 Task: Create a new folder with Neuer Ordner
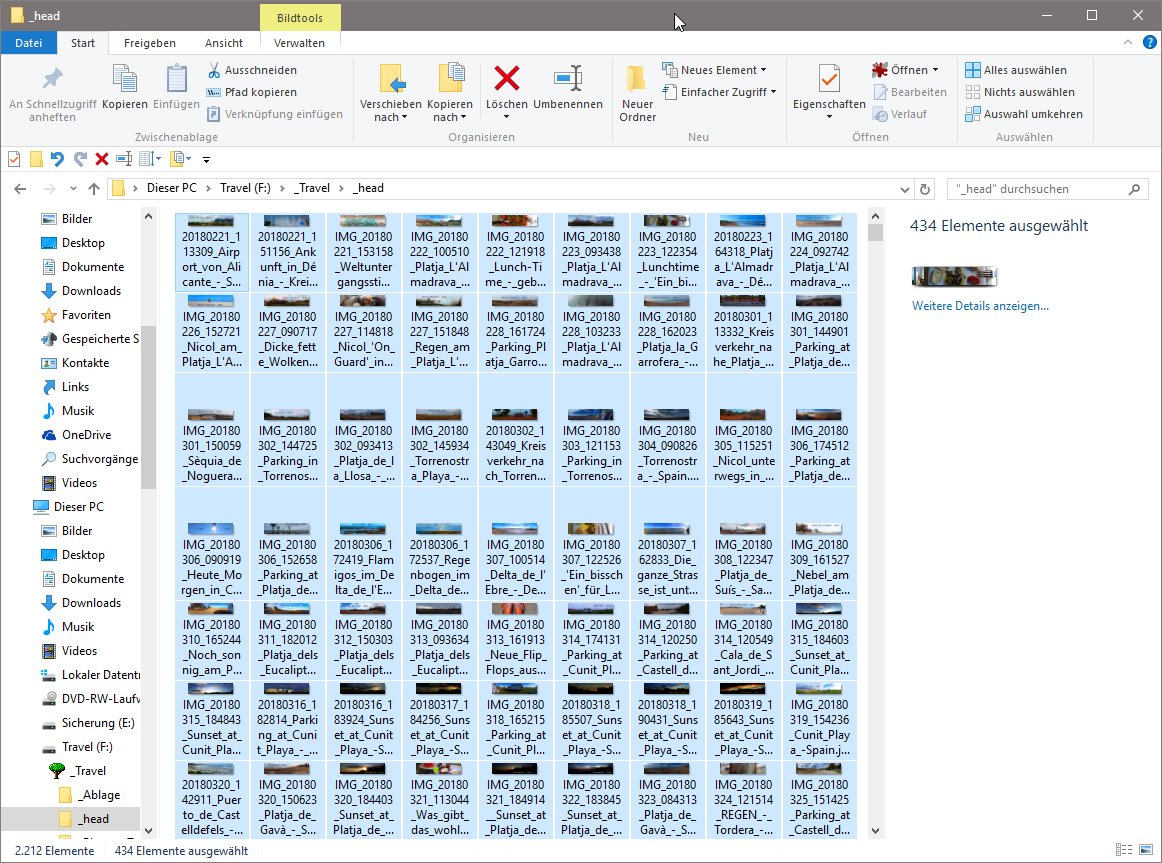click(x=637, y=82)
